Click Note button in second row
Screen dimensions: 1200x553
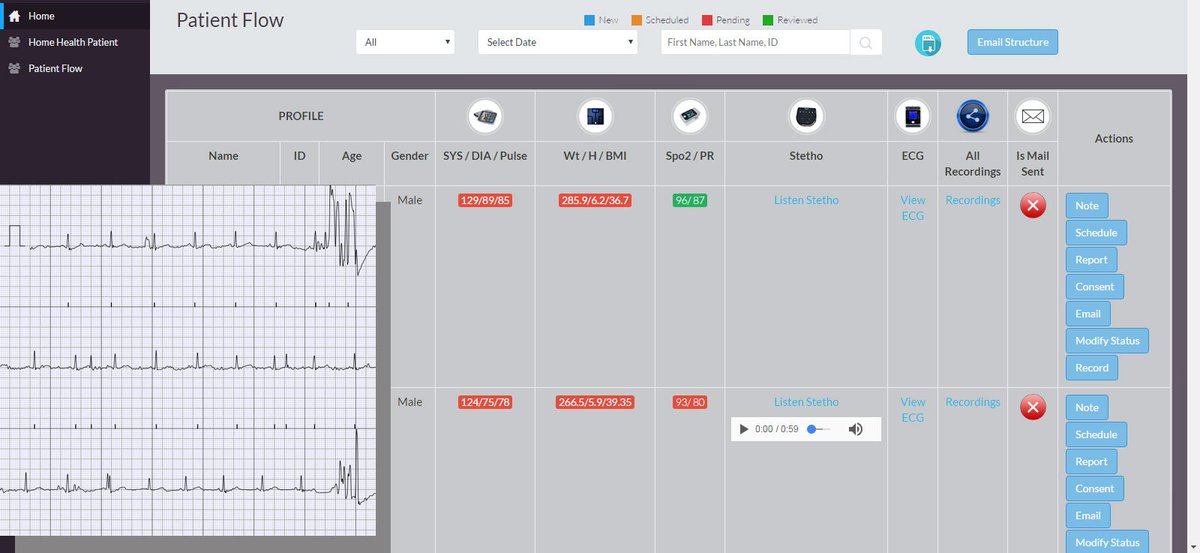(1087, 408)
